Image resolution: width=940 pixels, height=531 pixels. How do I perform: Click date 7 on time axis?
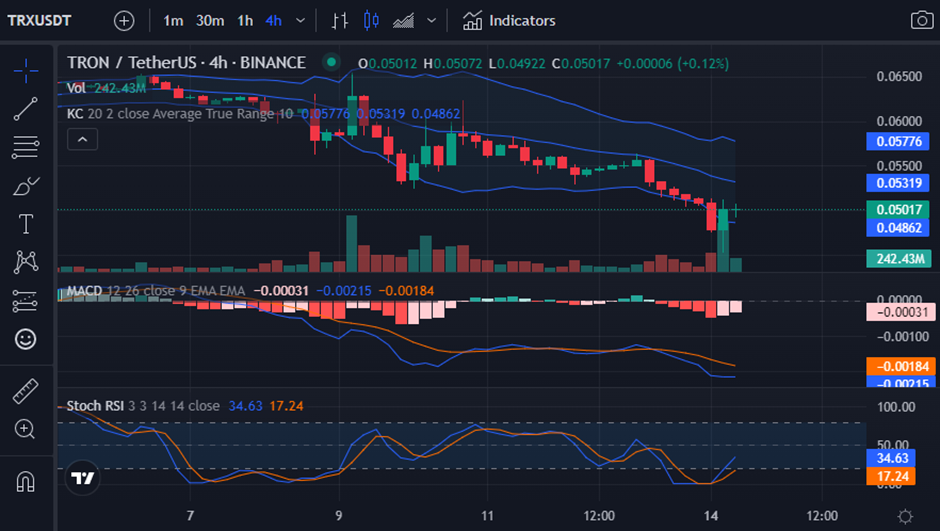(190, 516)
